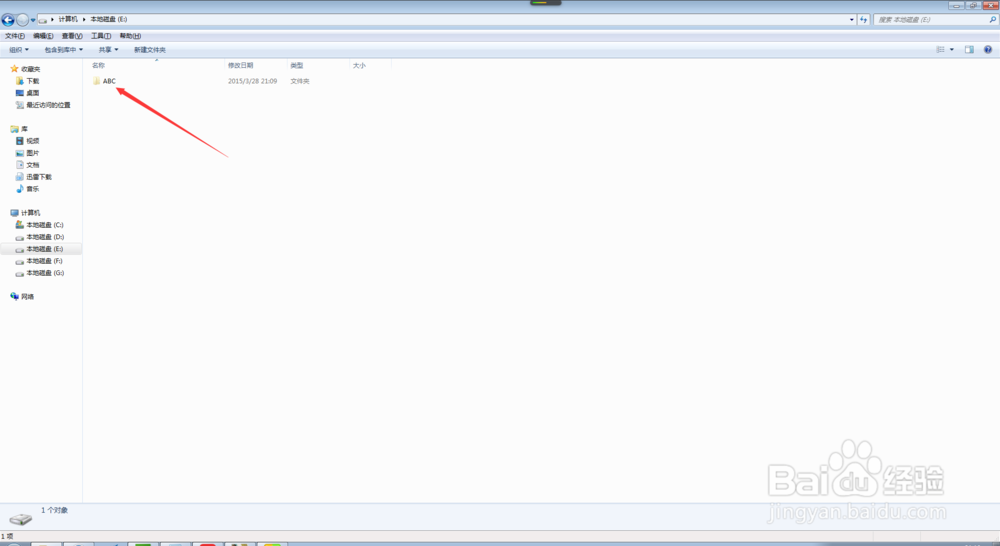
Task: Go back with the blue Back arrow
Action: (x=8, y=20)
